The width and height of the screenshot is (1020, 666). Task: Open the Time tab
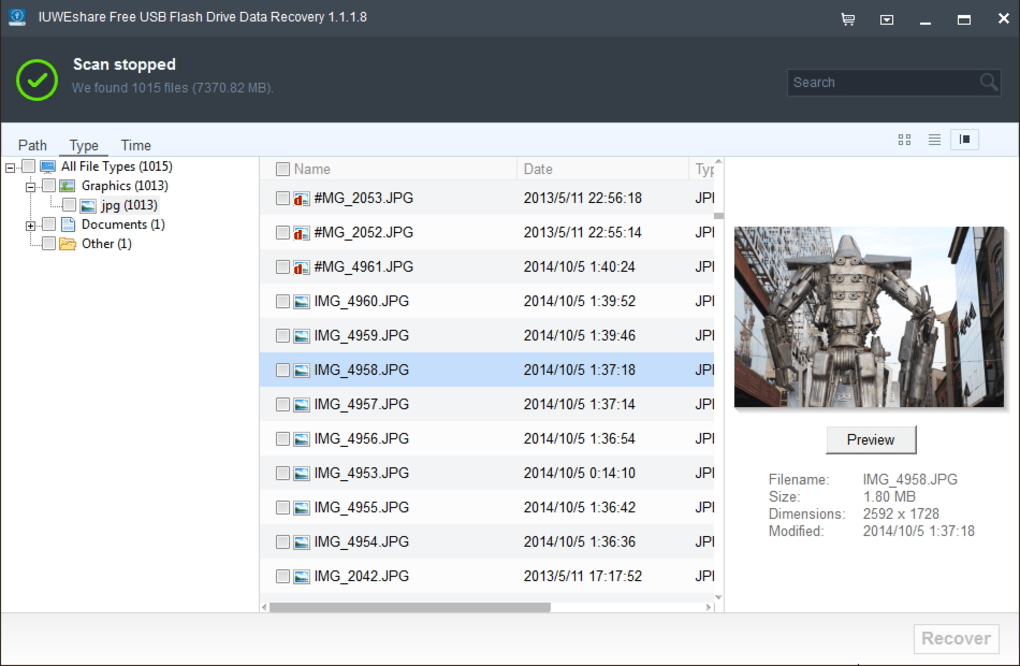point(135,144)
